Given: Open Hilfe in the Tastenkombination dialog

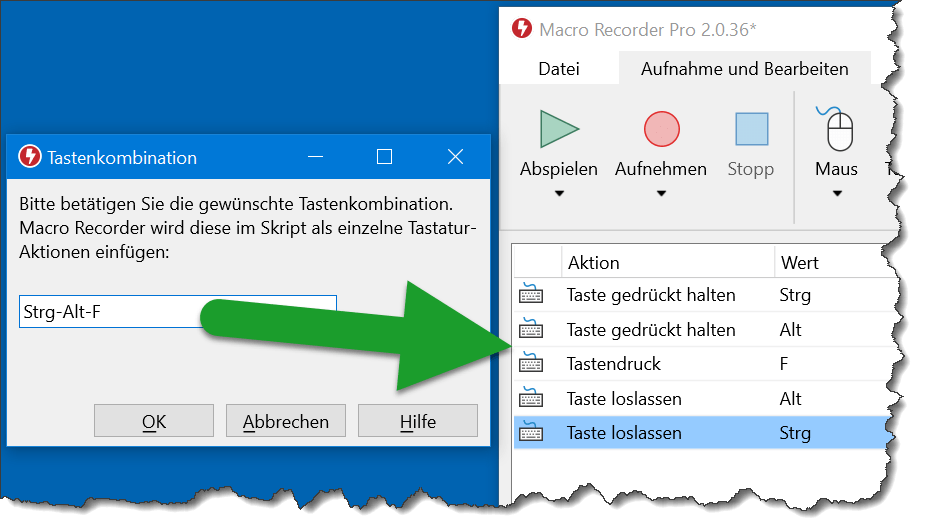Looking at the screenshot, I should tap(417, 421).
